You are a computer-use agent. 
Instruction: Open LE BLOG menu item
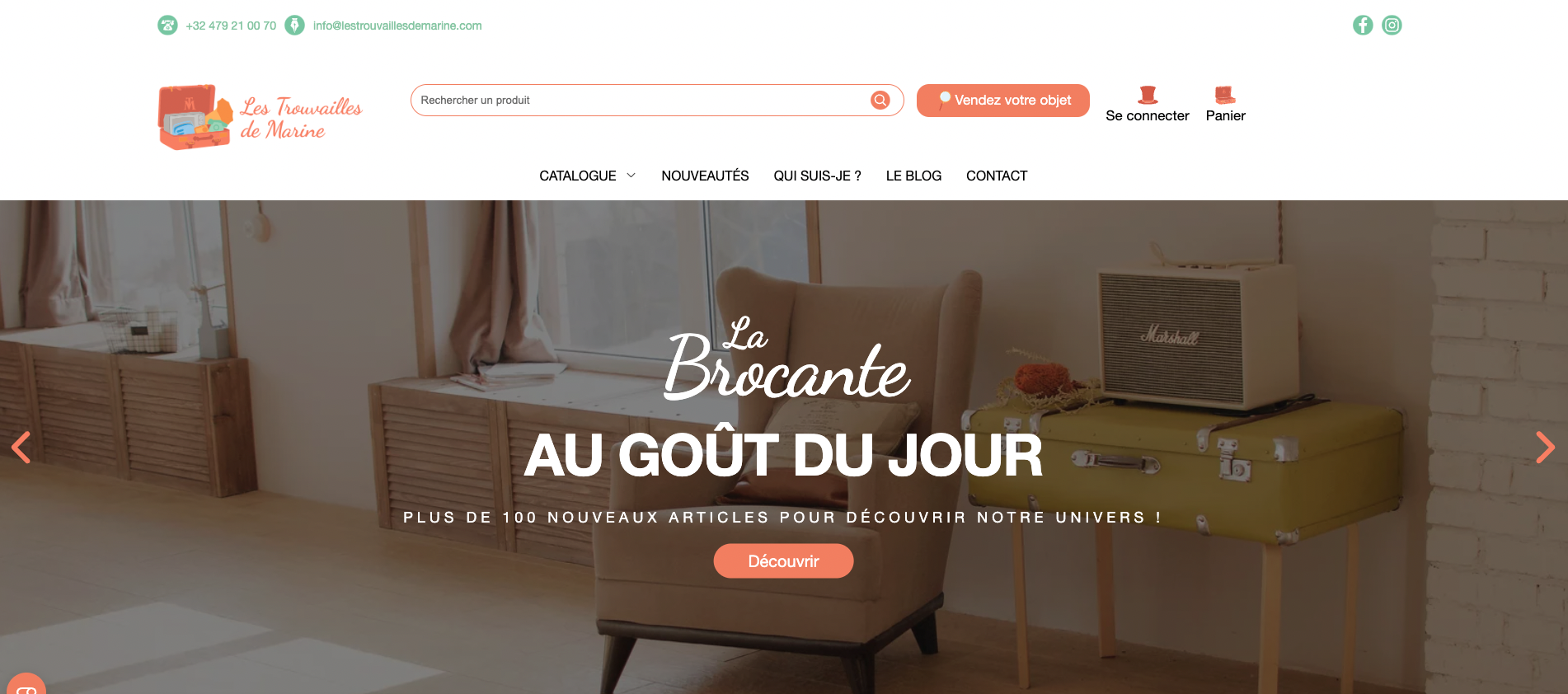tap(913, 176)
